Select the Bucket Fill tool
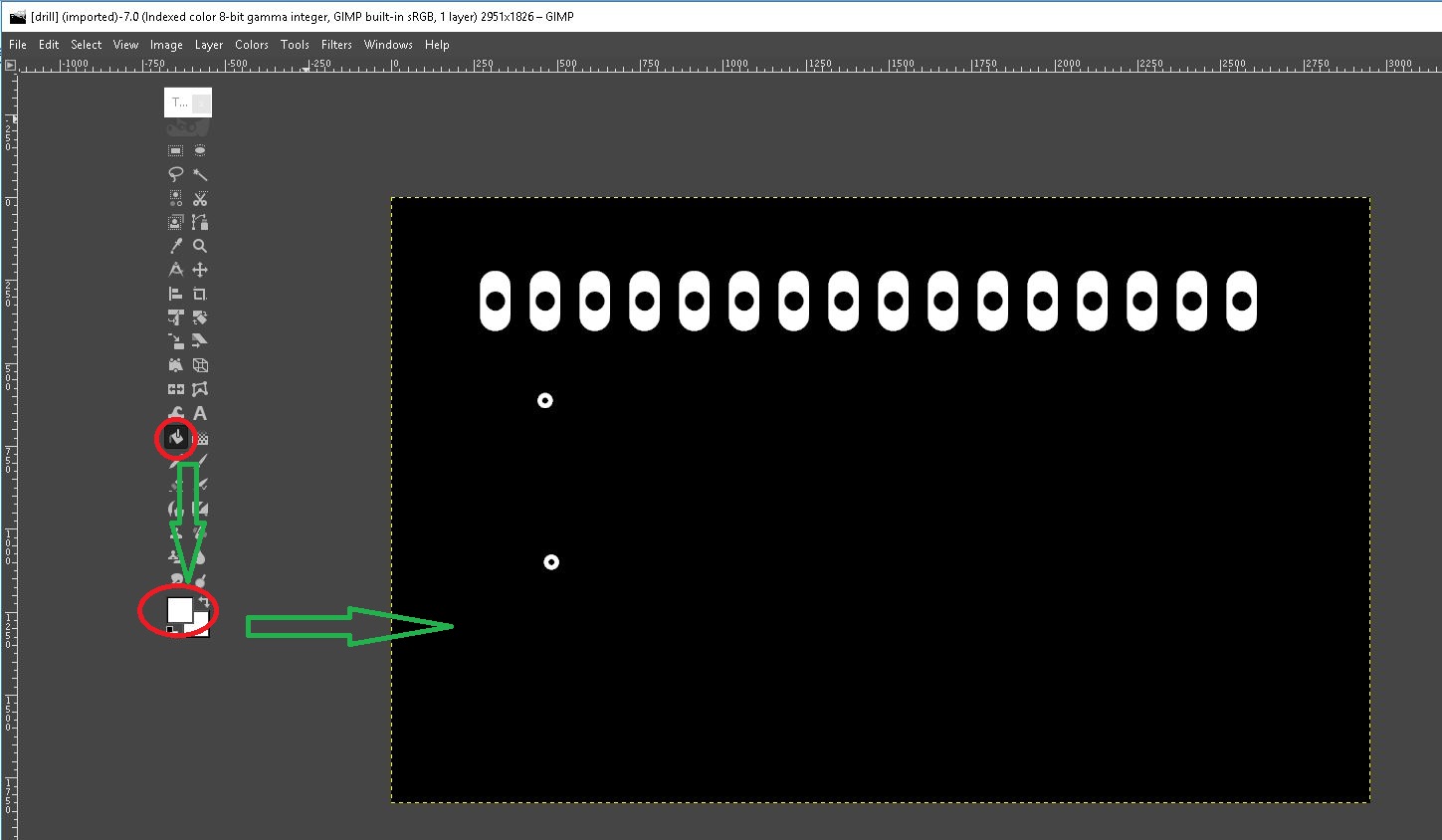Image resolution: width=1442 pixels, height=840 pixels. click(x=176, y=437)
